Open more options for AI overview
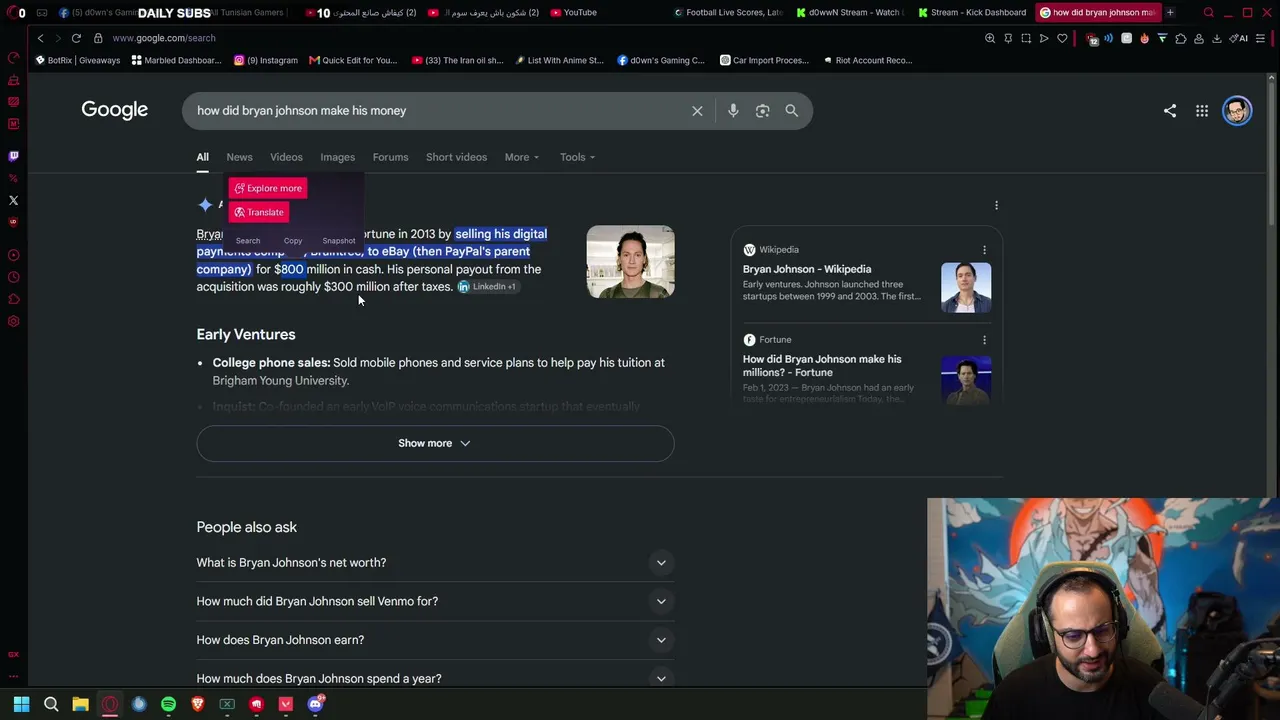 coord(996,205)
